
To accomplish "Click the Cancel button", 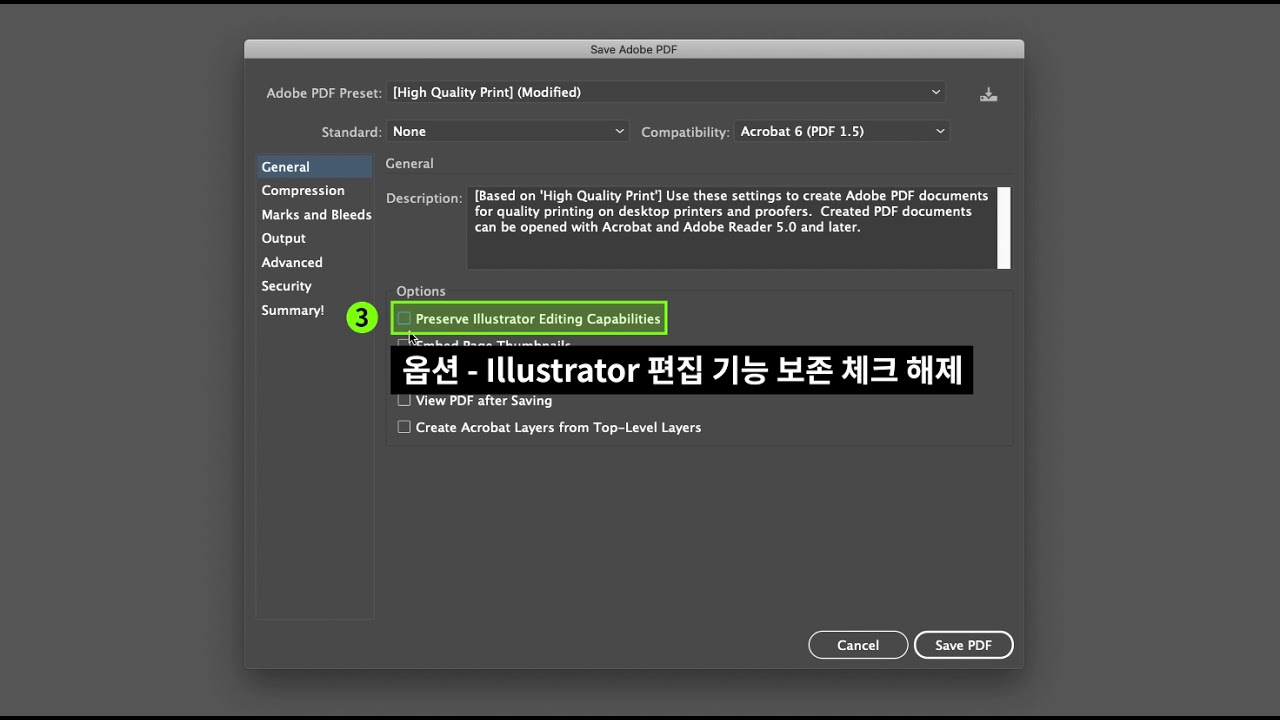I will 858,645.
